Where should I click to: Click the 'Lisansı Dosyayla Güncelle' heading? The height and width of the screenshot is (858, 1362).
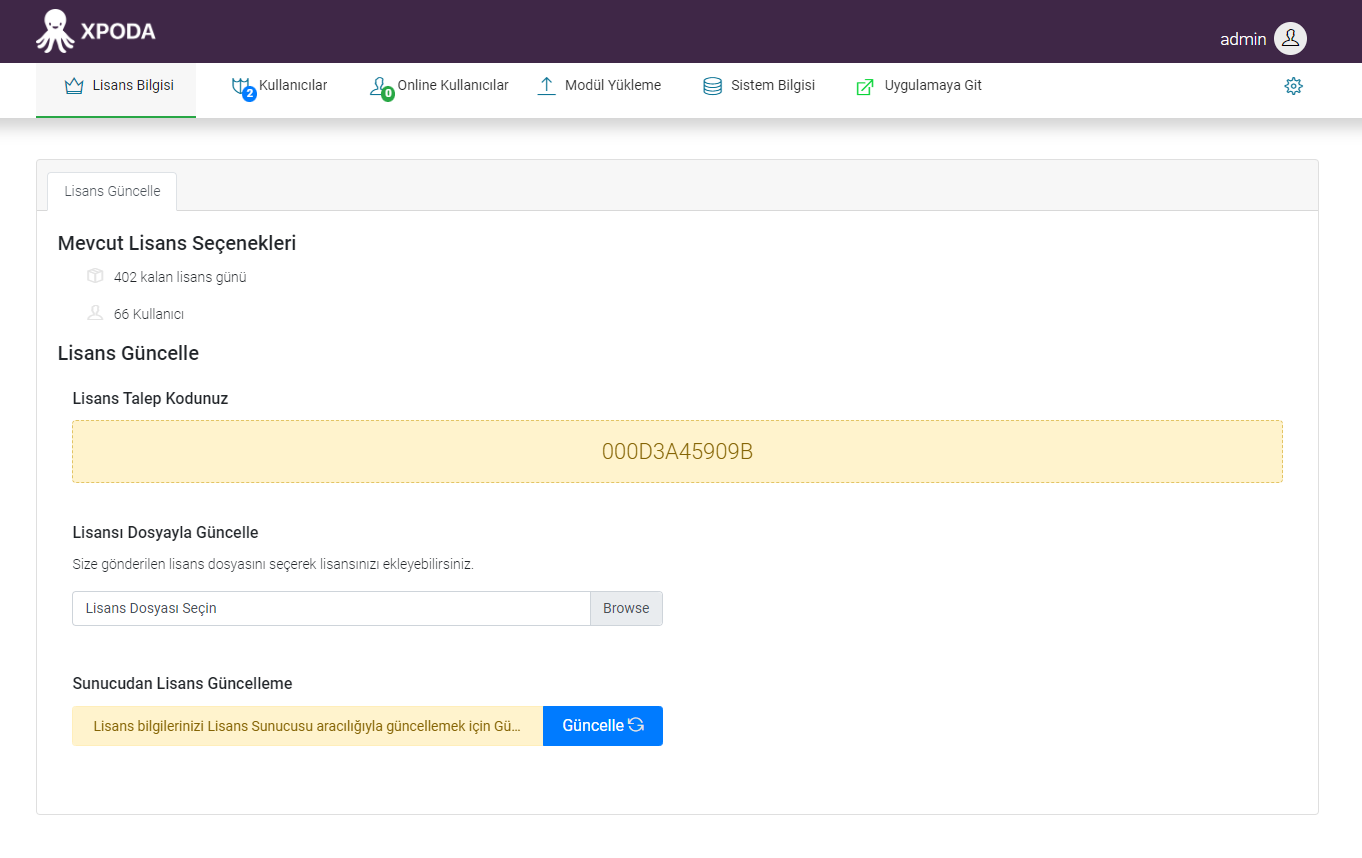[x=165, y=532]
